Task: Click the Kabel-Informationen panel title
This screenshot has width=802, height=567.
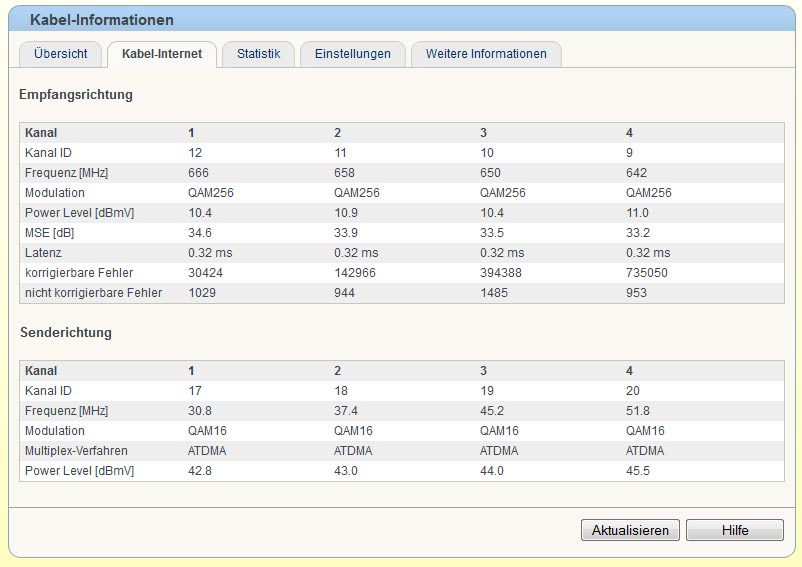Action: point(101,20)
